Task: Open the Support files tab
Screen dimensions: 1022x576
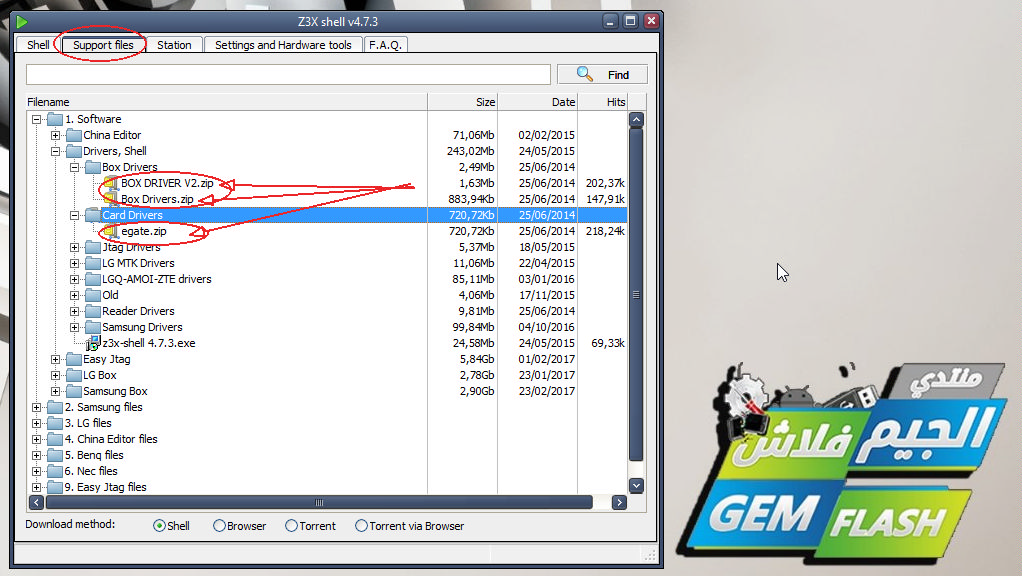Action: [x=103, y=45]
